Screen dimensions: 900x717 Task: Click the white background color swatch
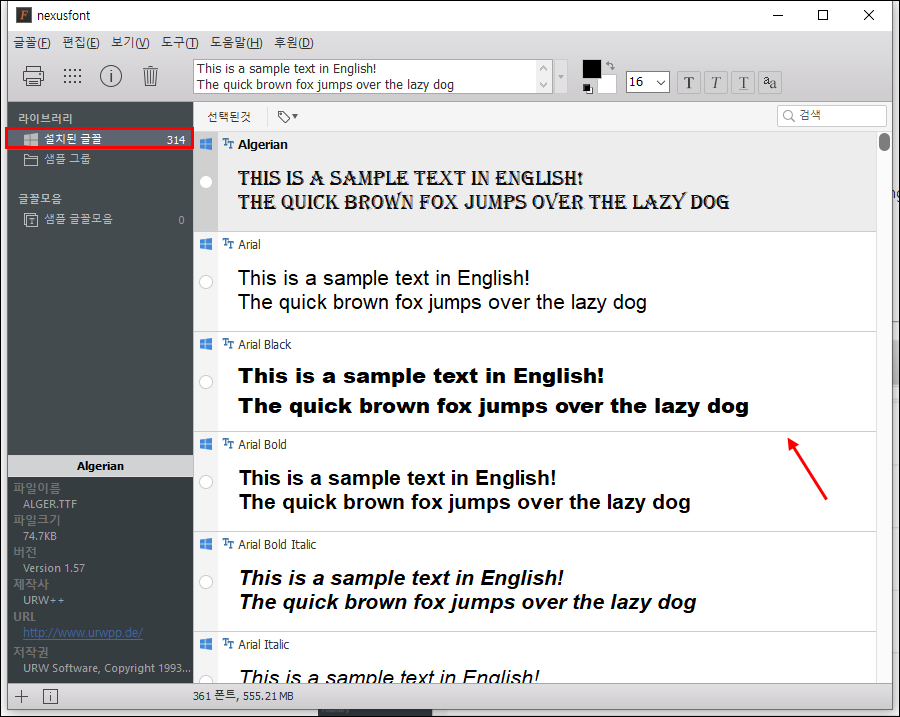click(608, 84)
